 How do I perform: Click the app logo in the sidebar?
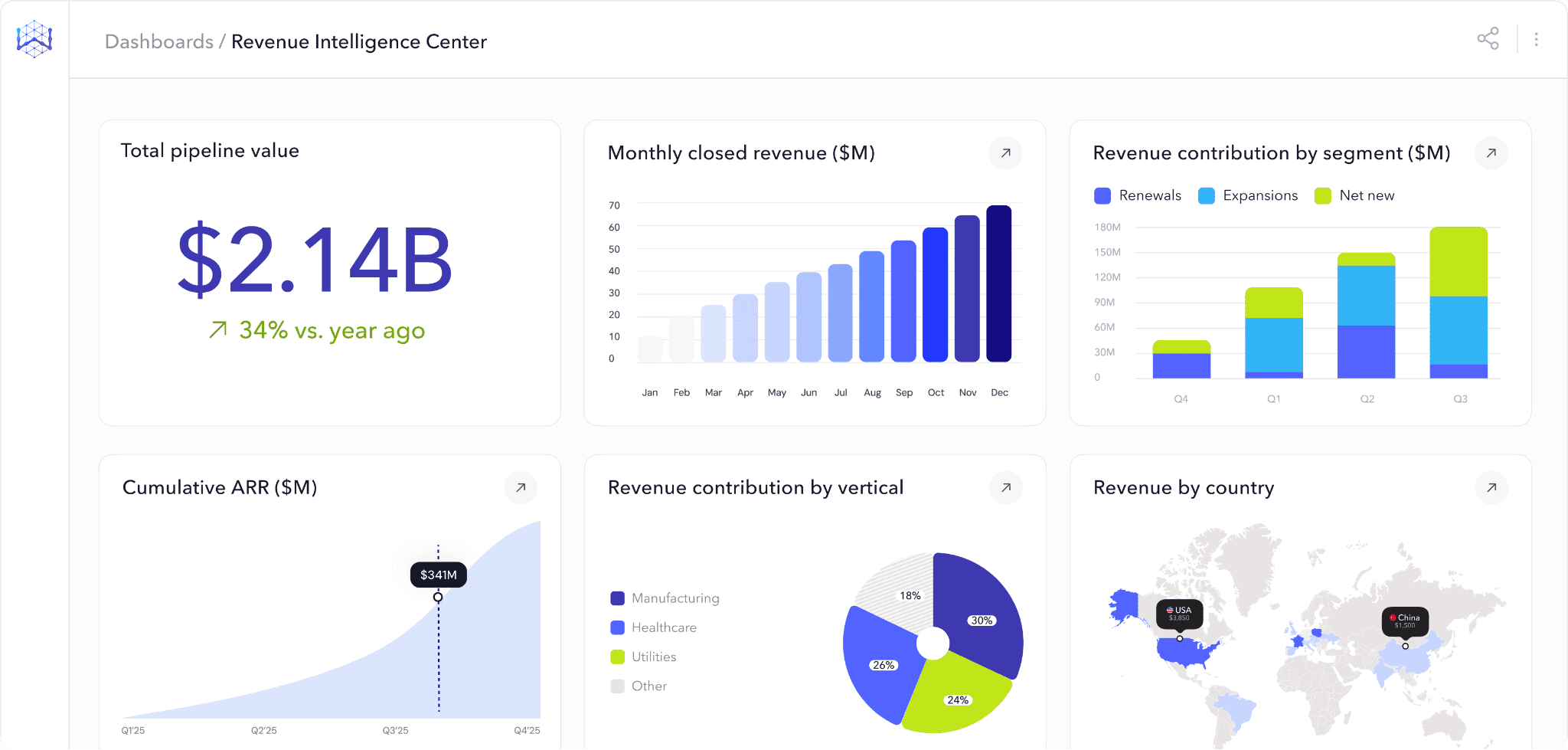34,39
